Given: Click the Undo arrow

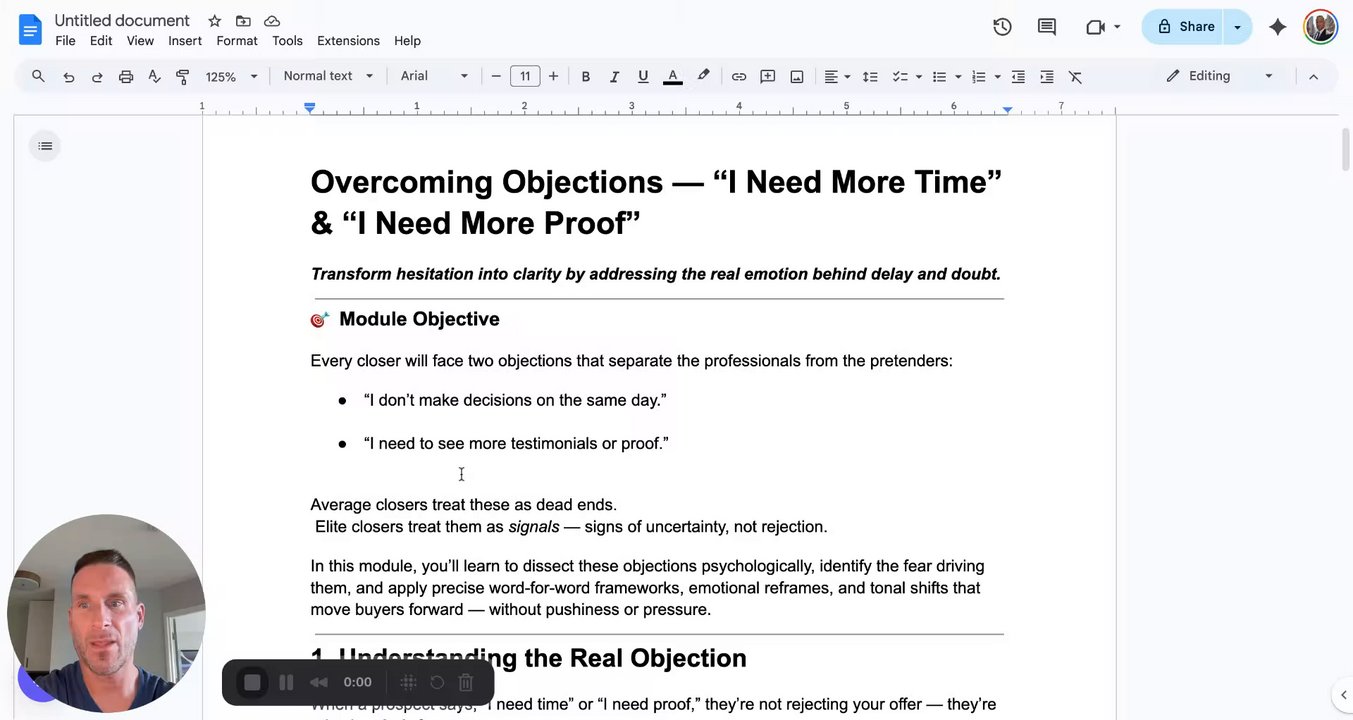Looking at the screenshot, I should click(x=68, y=77).
